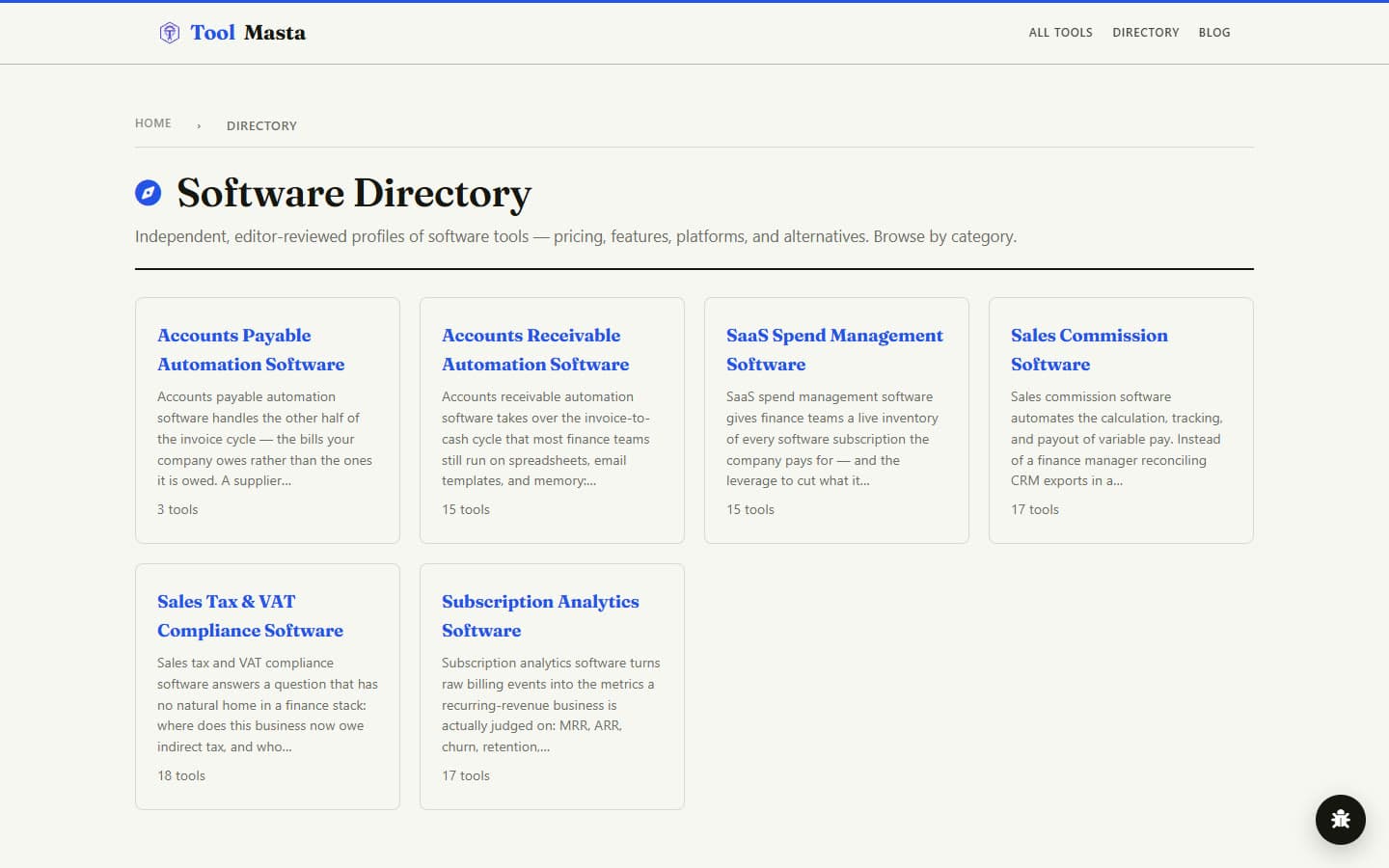Viewport: 1389px width, 868px height.
Task: Click the Sales commission software description text
Action: click(x=1117, y=439)
